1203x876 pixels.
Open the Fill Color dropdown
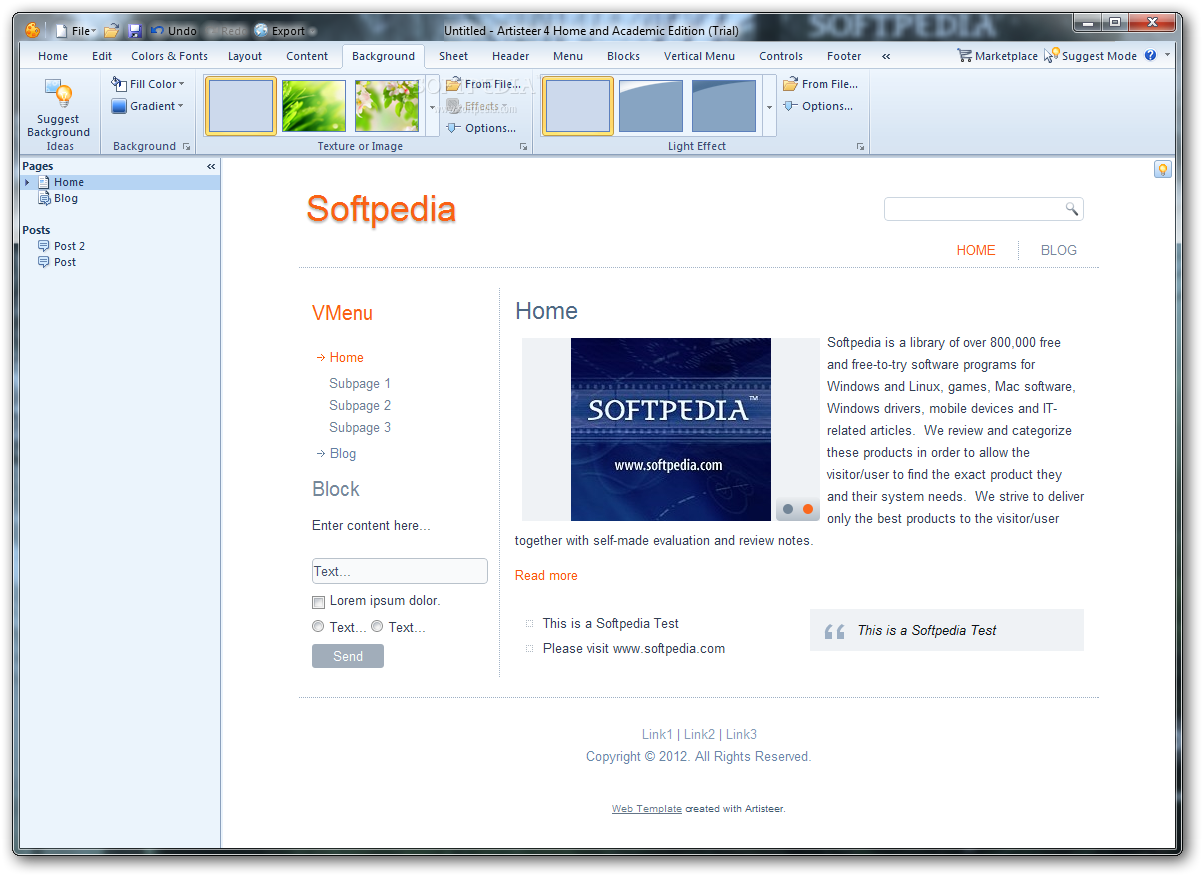tap(148, 84)
